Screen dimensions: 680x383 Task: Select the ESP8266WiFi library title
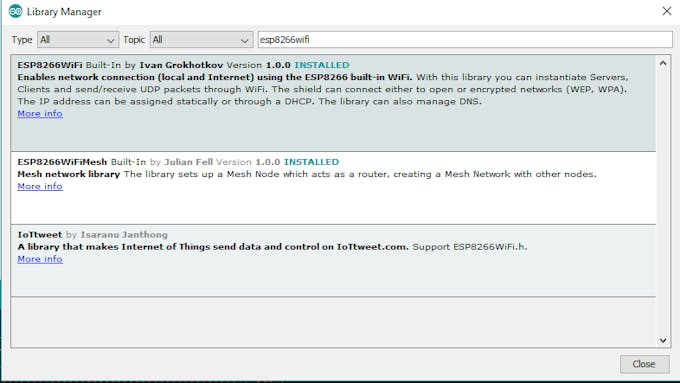50,65
